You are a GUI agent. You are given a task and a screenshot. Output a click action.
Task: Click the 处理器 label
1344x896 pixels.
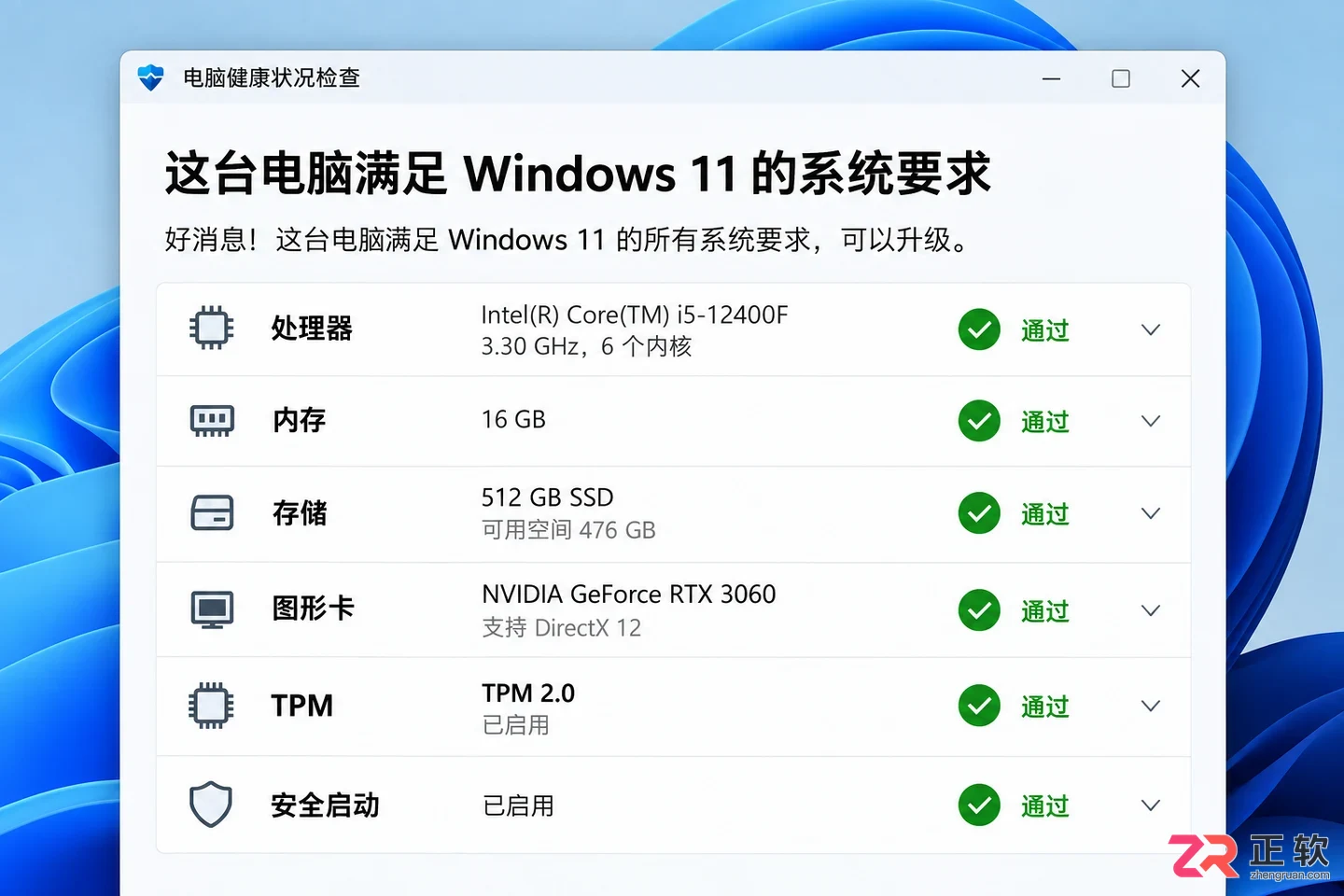(312, 329)
